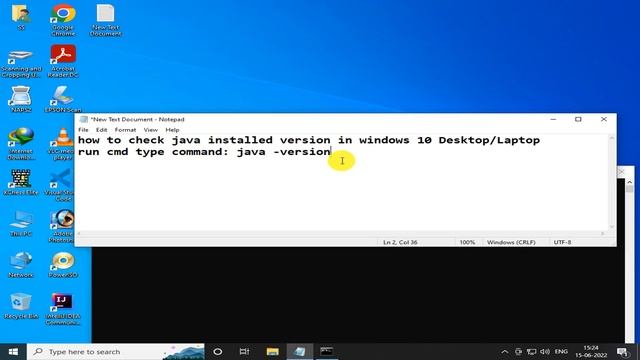Switch to Notepad from its taskbar button
Image resolution: width=640 pixels, height=360 pixels.
pyautogui.click(x=300, y=351)
